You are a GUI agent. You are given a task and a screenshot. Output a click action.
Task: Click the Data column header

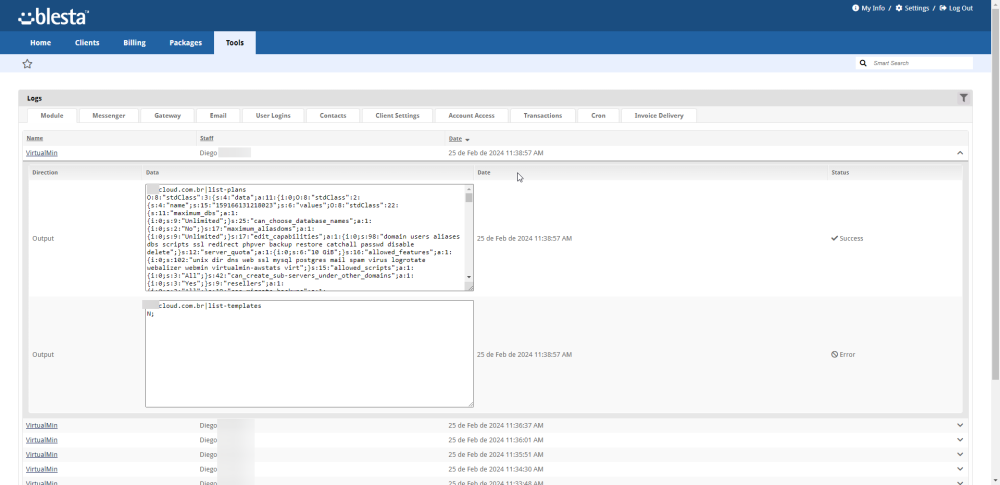point(152,172)
